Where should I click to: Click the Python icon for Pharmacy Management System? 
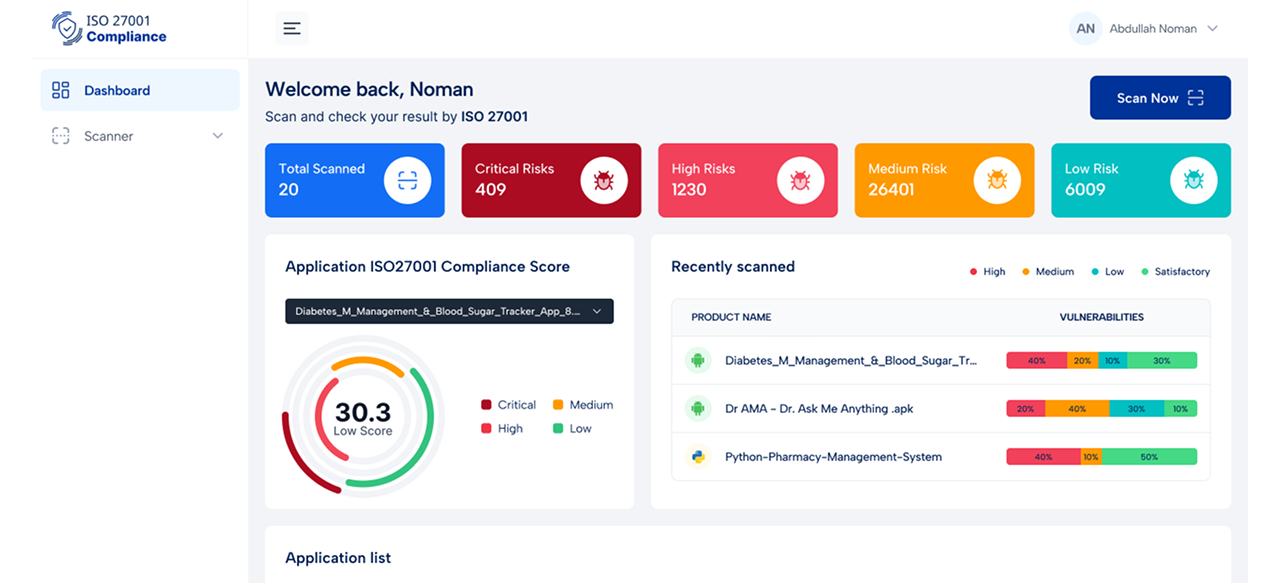click(698, 457)
